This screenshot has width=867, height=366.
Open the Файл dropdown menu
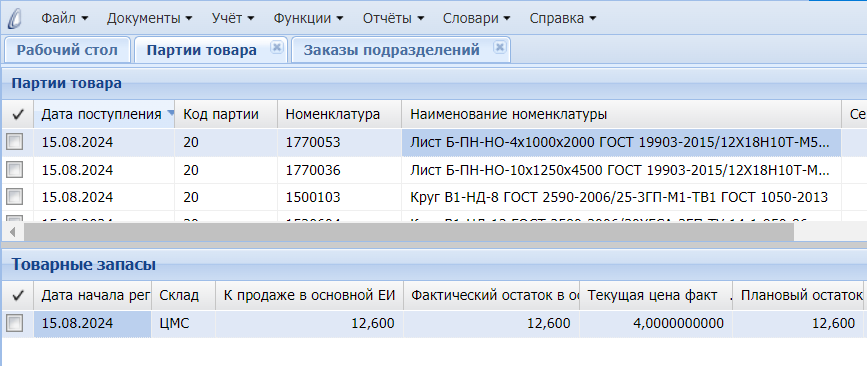[65, 18]
